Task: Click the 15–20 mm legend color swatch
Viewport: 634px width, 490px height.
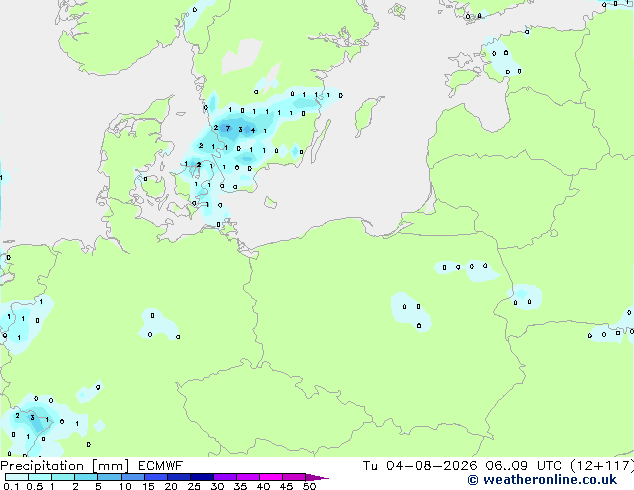Action: [156, 477]
